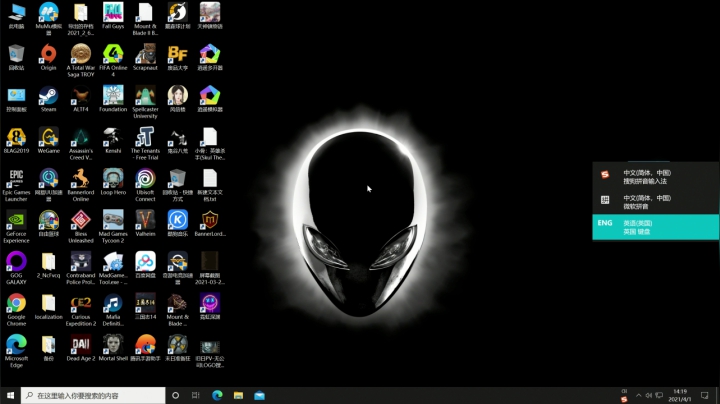Open the Mail app on taskbar
The width and height of the screenshot is (720, 404).
259,395
